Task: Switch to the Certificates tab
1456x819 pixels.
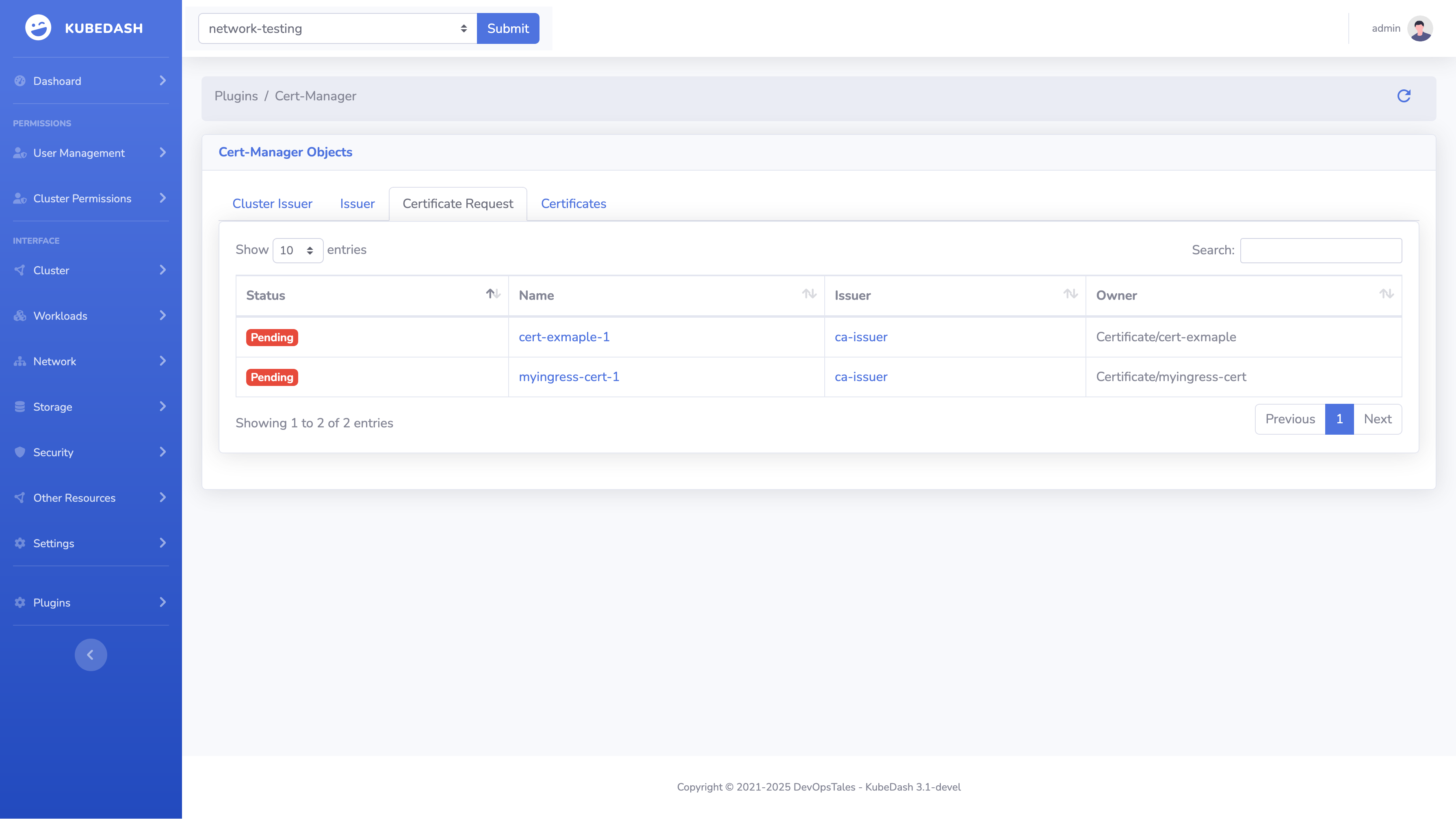Action: pos(573,204)
